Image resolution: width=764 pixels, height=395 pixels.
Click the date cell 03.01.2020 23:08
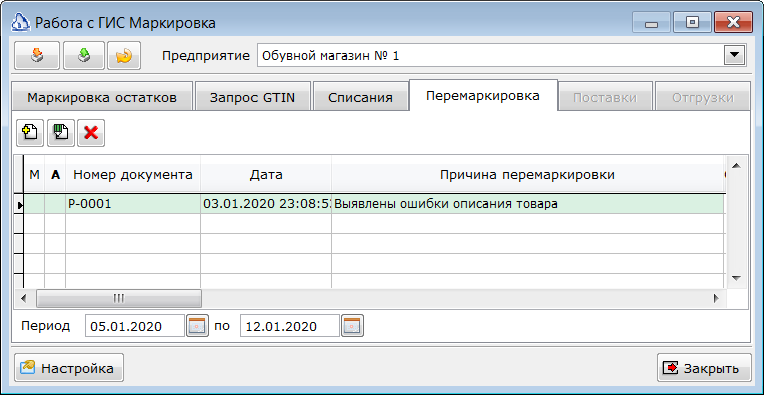pyautogui.click(x=266, y=204)
